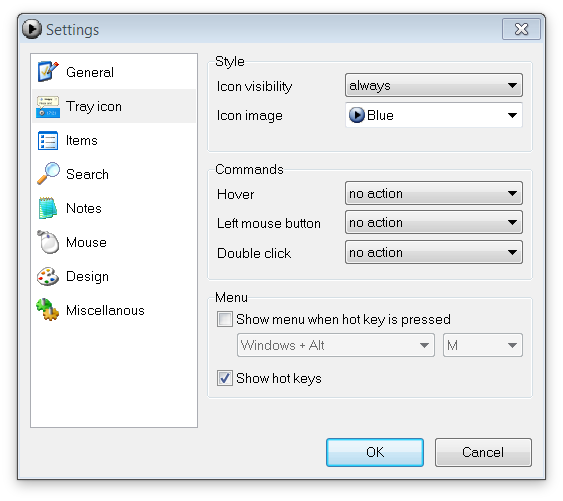Click the Icon image label
The height and width of the screenshot is (501, 563).
click(x=250, y=116)
